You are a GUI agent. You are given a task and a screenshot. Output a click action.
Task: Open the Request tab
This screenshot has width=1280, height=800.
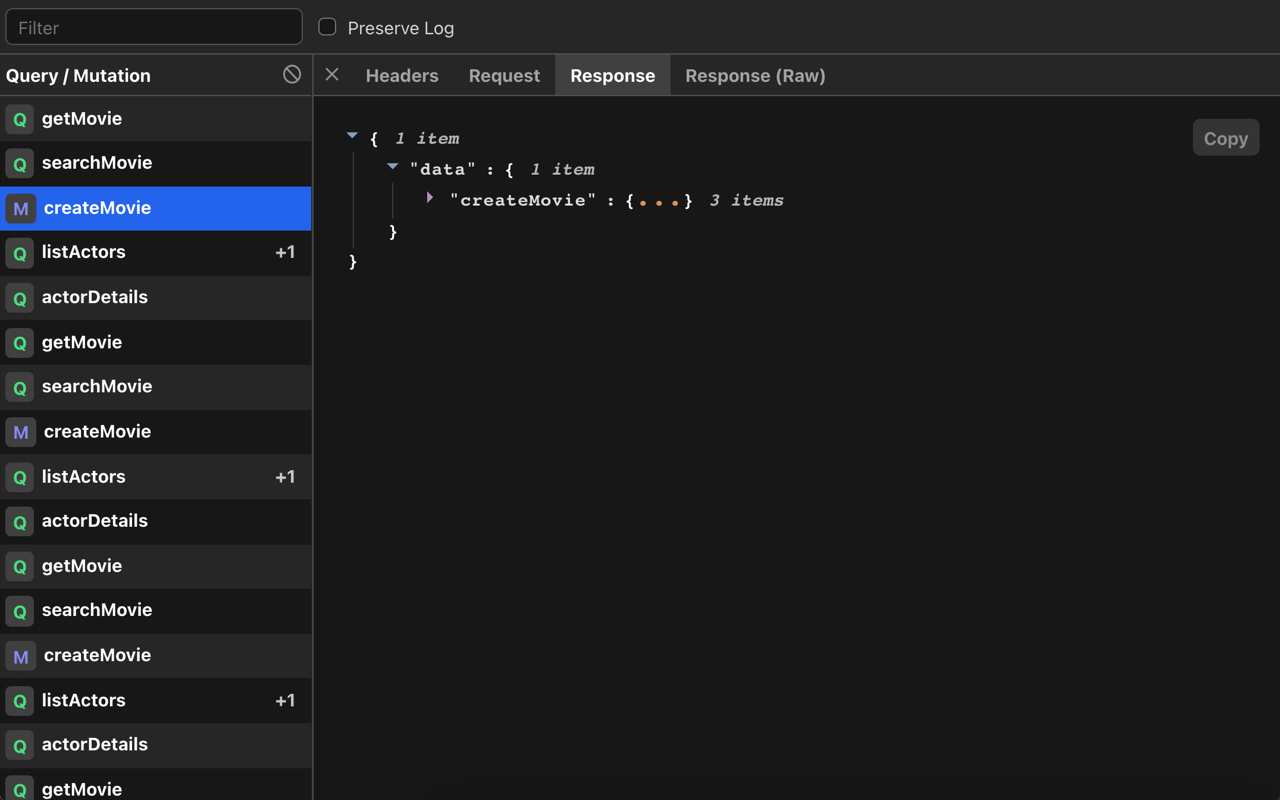504,75
